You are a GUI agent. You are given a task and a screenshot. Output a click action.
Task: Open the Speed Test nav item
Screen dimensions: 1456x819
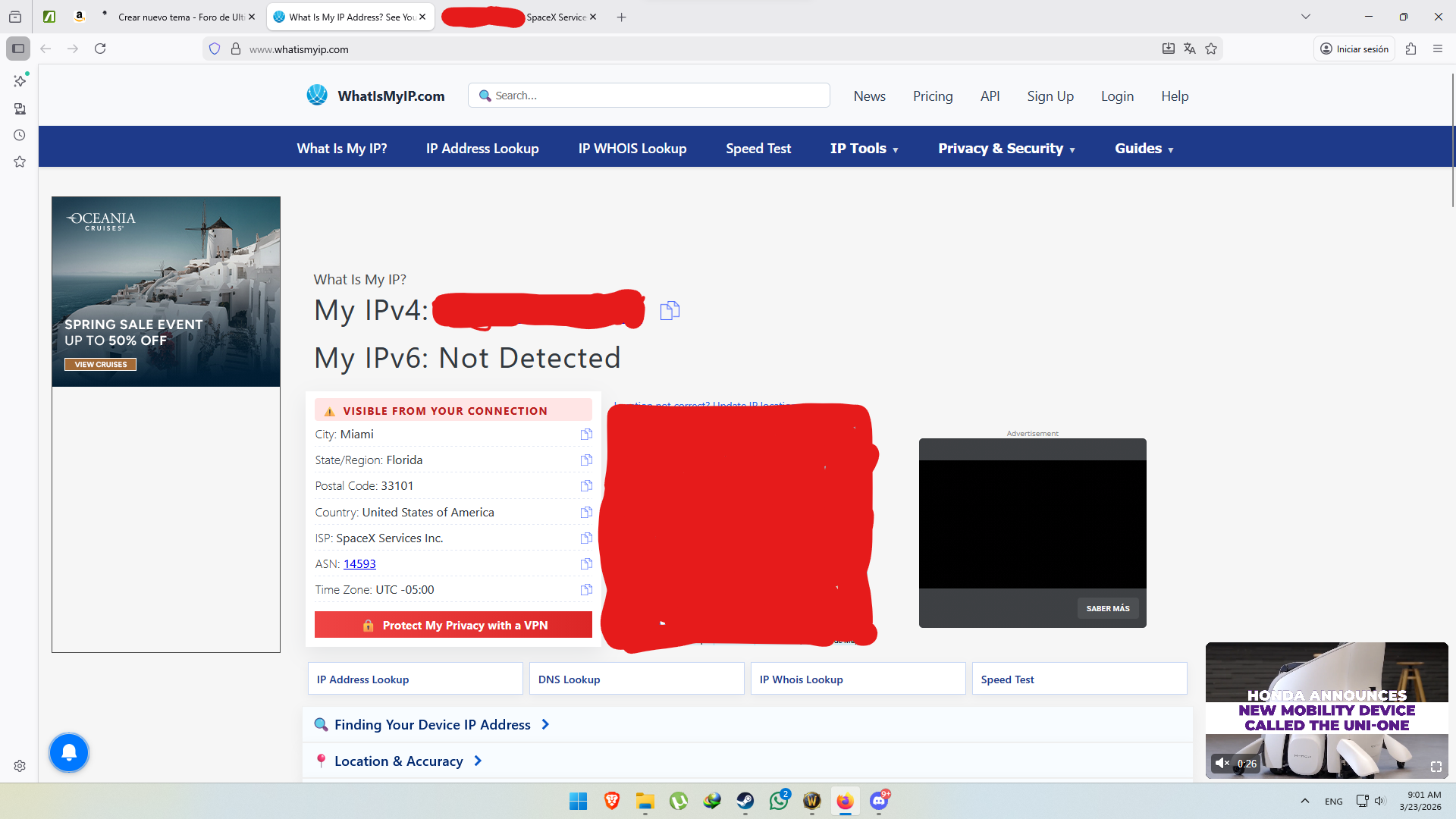coord(758,149)
